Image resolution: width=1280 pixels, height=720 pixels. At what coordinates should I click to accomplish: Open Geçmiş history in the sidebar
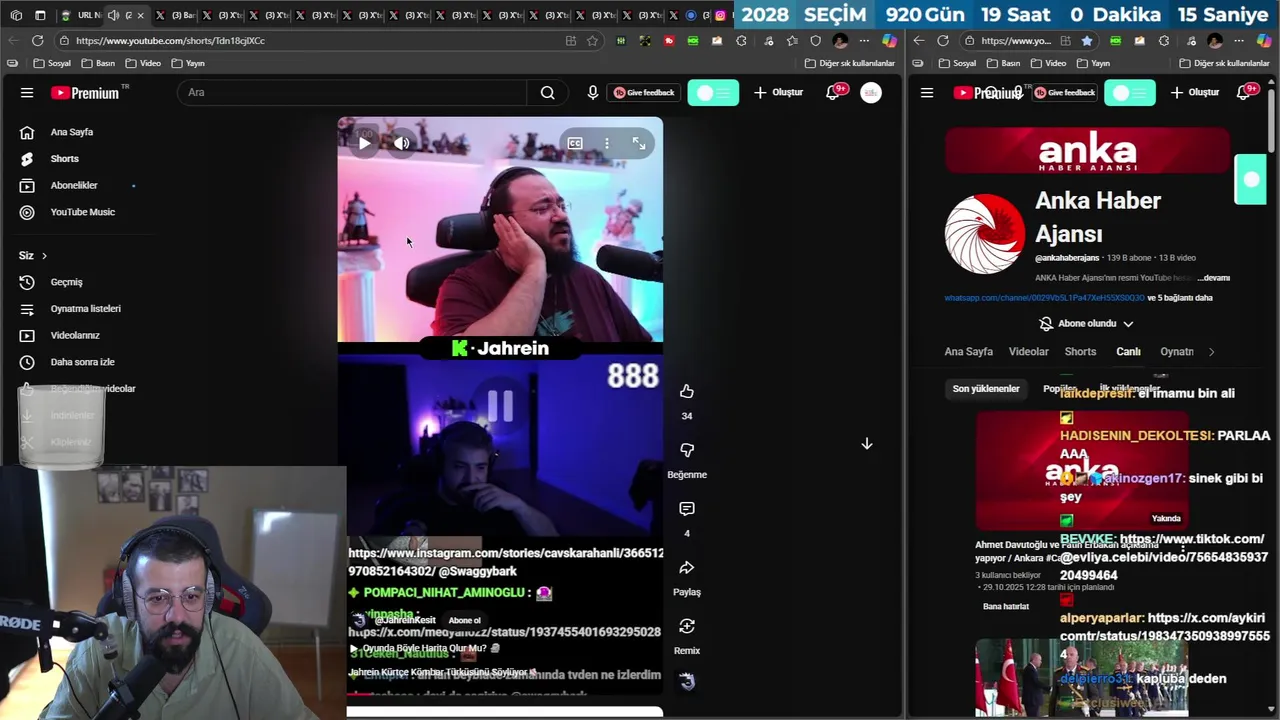point(67,282)
